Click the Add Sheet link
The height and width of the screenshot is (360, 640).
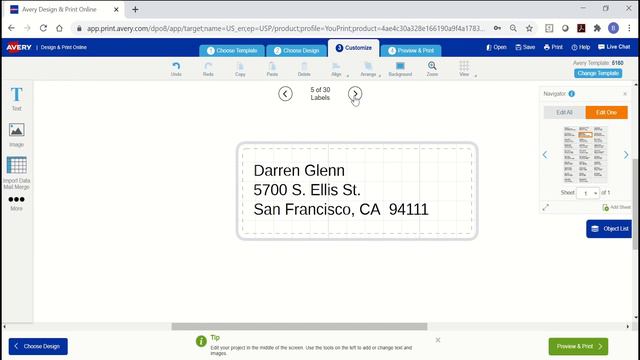(x=616, y=207)
